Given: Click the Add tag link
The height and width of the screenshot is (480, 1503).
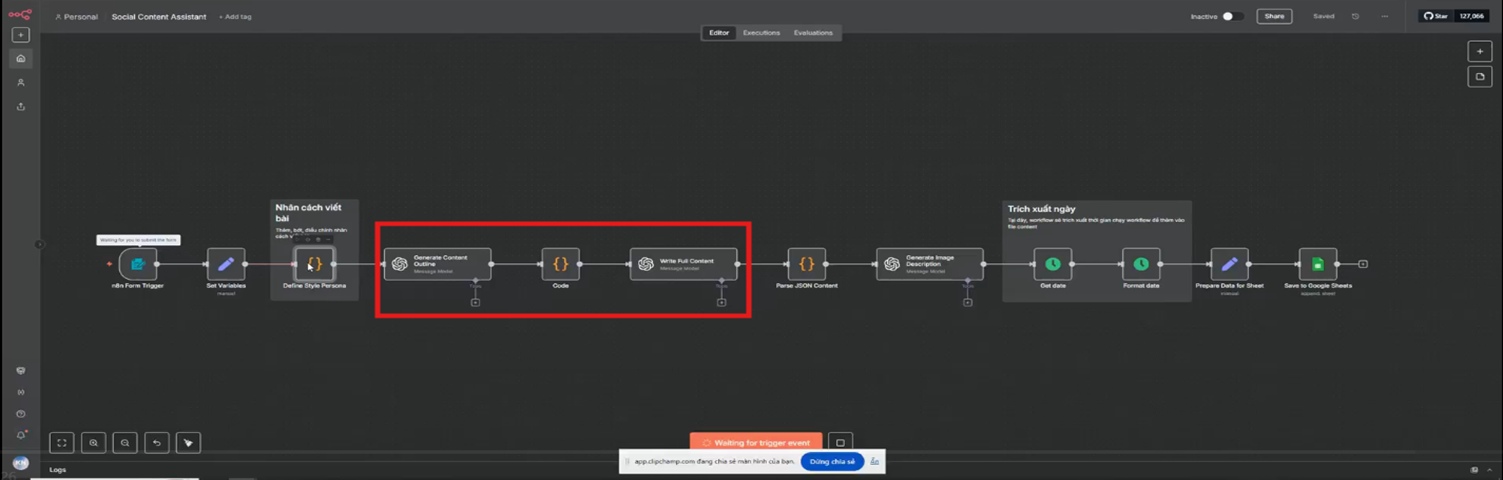Looking at the screenshot, I should pos(235,17).
